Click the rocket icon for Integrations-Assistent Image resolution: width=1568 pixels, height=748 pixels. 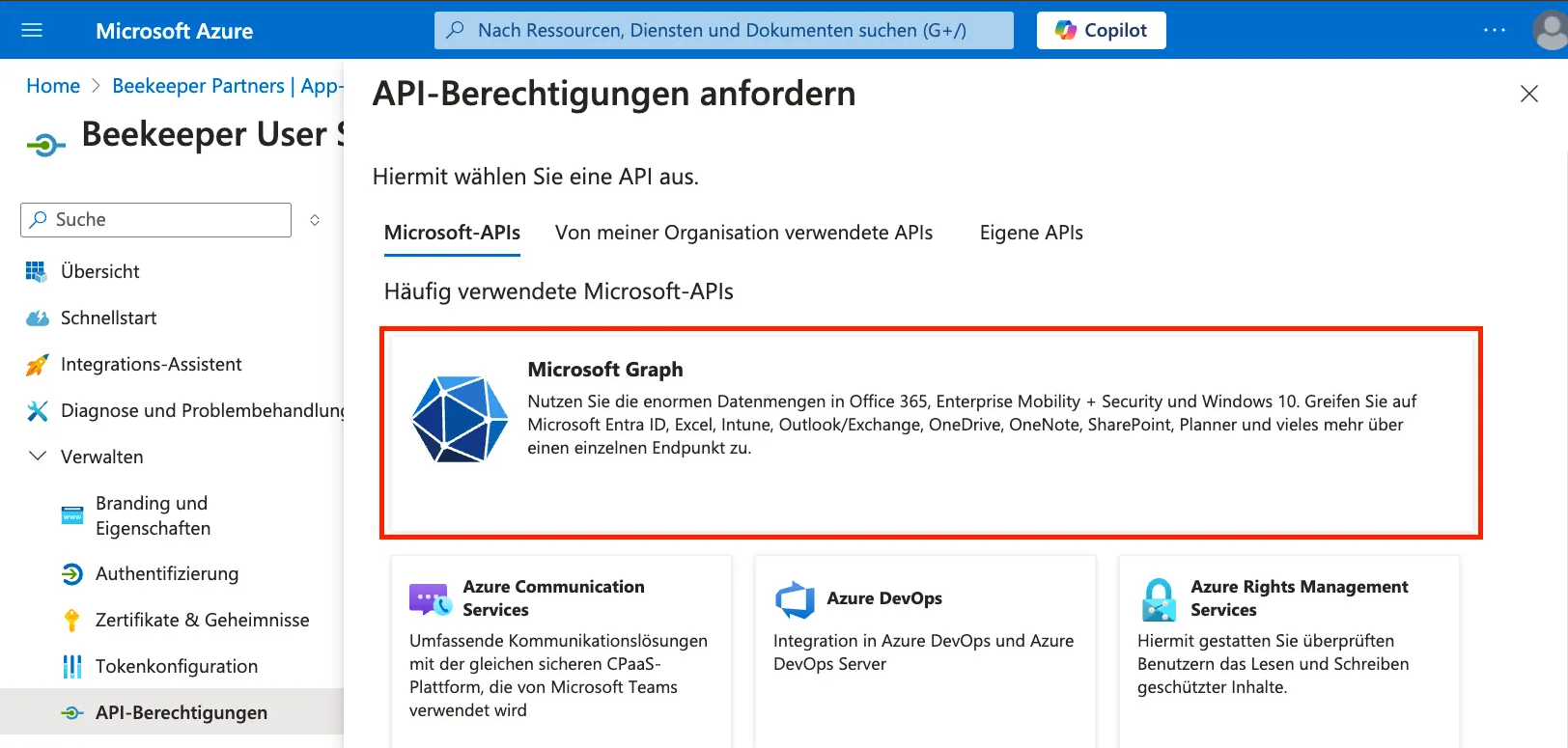point(37,364)
